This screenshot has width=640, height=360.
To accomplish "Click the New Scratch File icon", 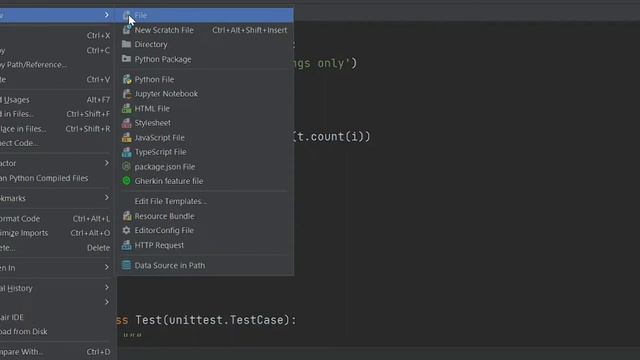I will [x=127, y=30].
